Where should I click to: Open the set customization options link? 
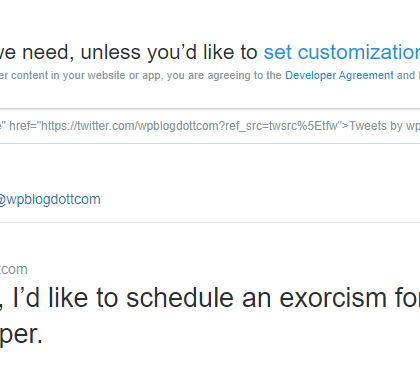[342, 52]
